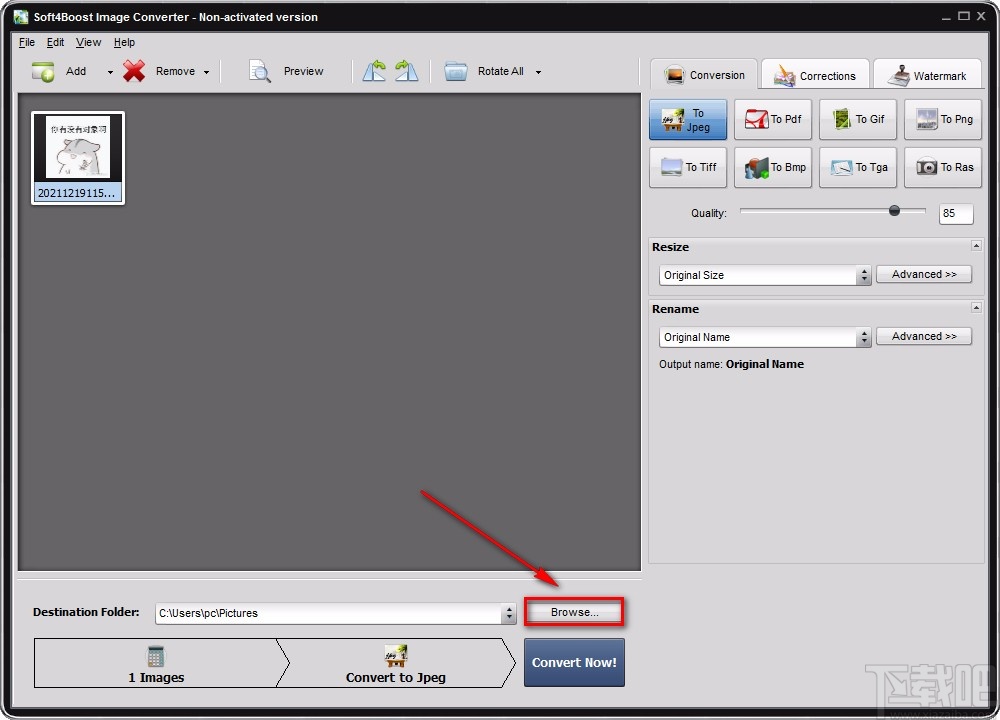The height and width of the screenshot is (720, 1000).
Task: Click the Rotate All folder icon
Action: tap(455, 71)
